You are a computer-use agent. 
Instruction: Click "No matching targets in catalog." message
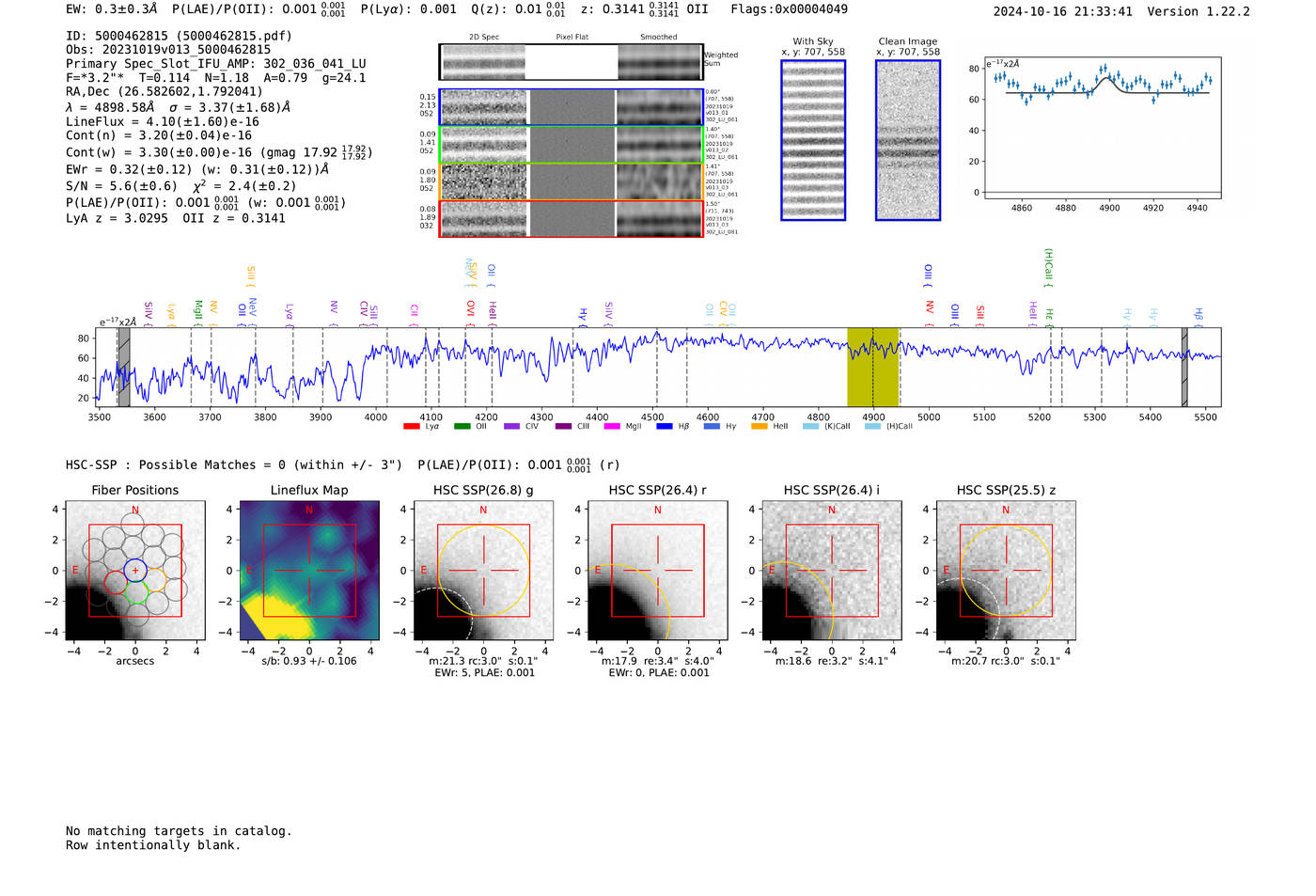click(179, 831)
